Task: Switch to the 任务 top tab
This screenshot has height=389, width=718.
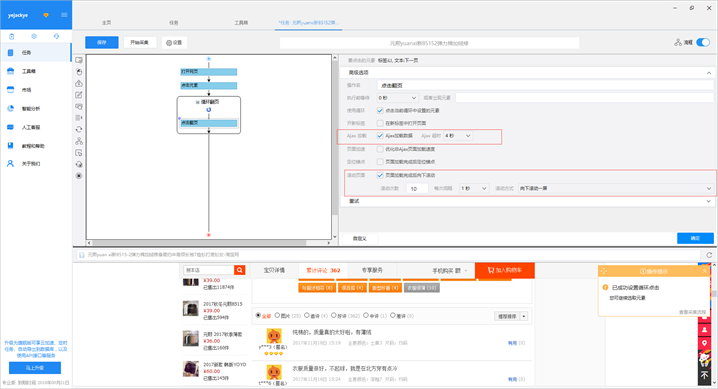Action: click(x=174, y=22)
